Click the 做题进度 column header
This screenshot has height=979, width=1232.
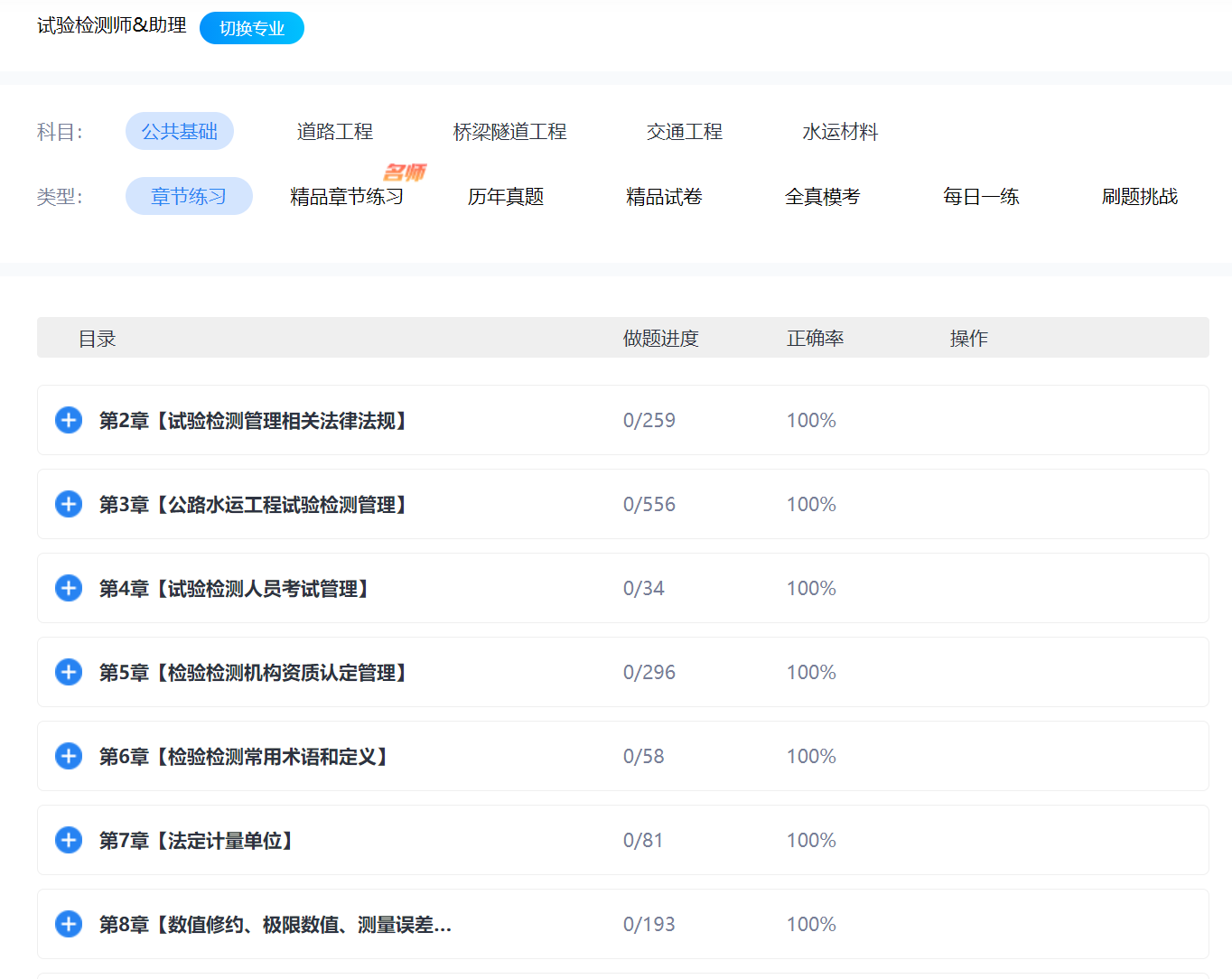661,339
